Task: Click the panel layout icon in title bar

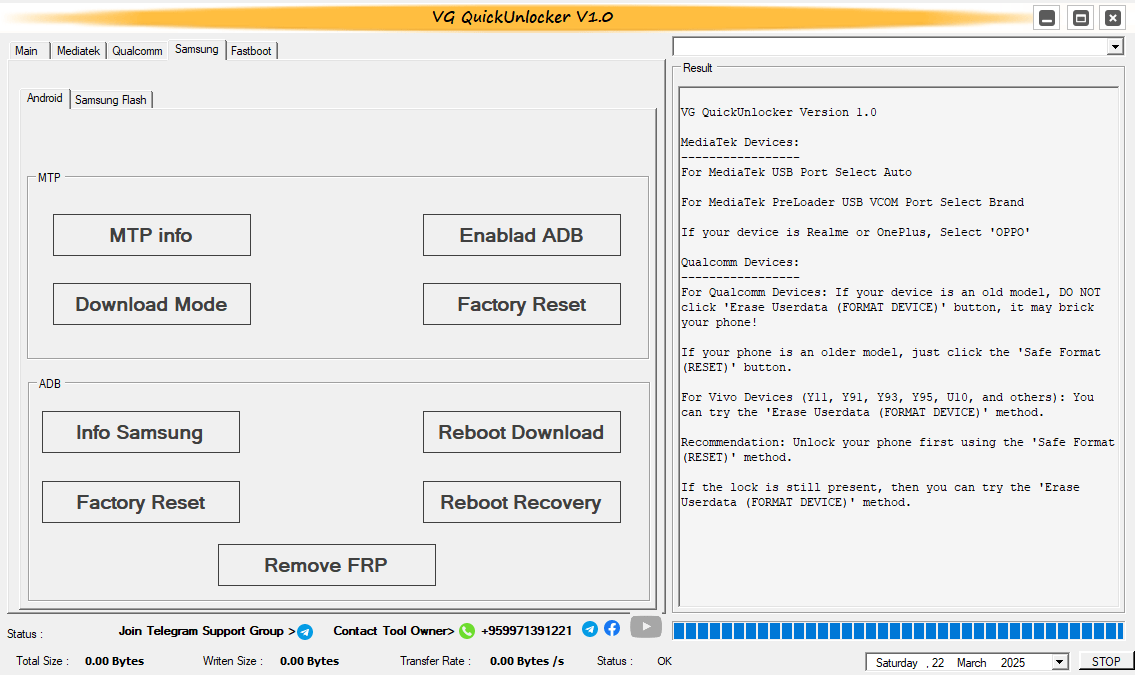Action: click(x=1046, y=17)
